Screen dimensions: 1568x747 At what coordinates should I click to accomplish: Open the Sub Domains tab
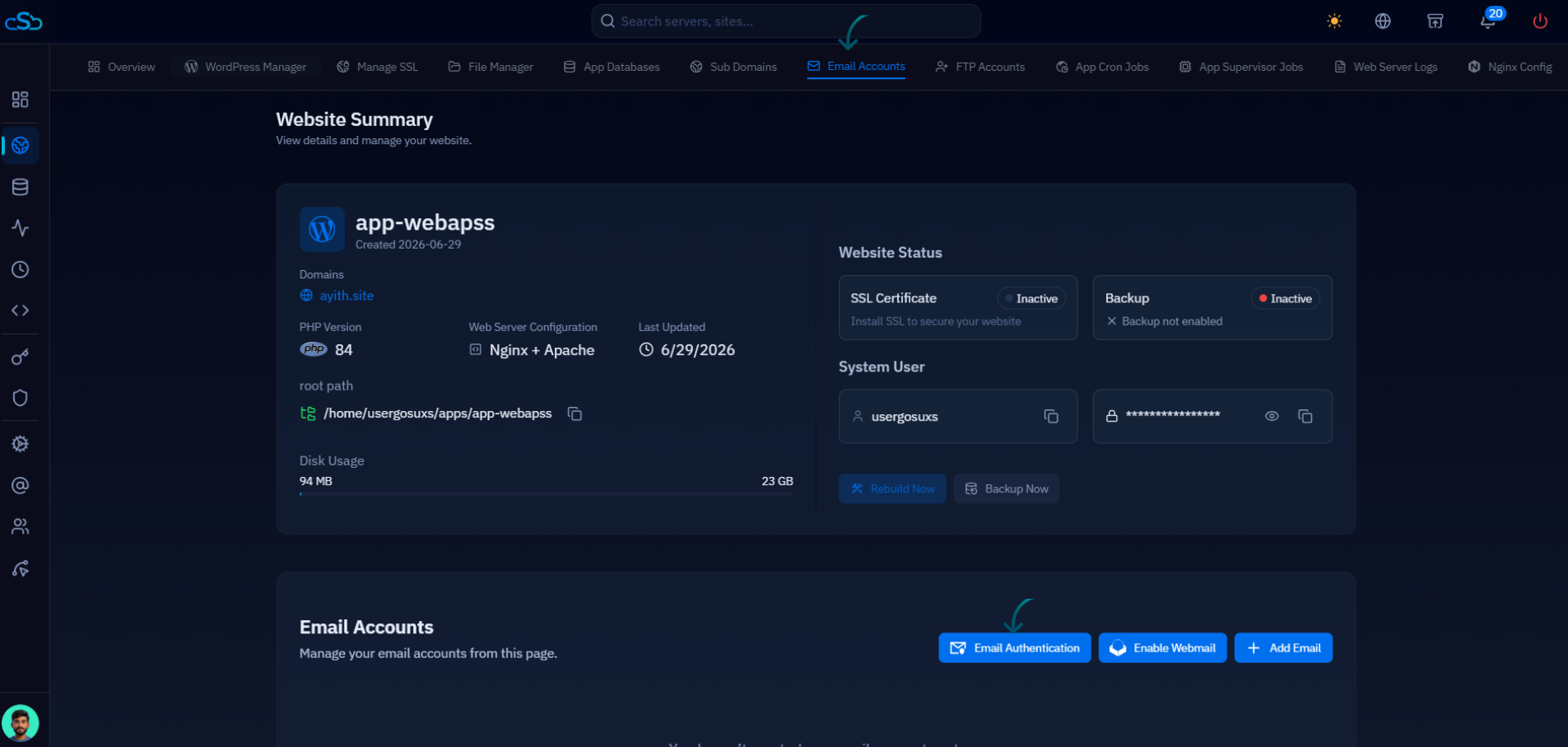(733, 67)
